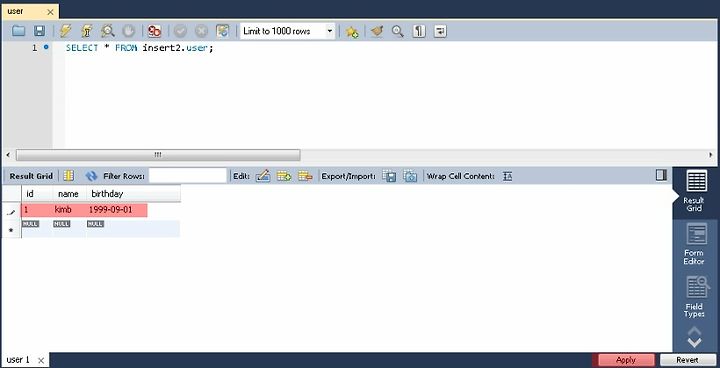
Task: Beautify query with broom icon
Action: pos(377,31)
